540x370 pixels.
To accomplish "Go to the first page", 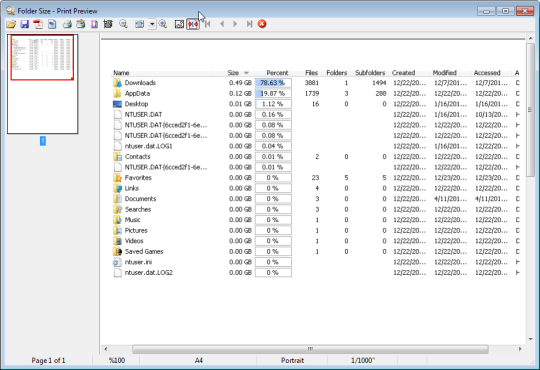I will pyautogui.click(x=208, y=24).
